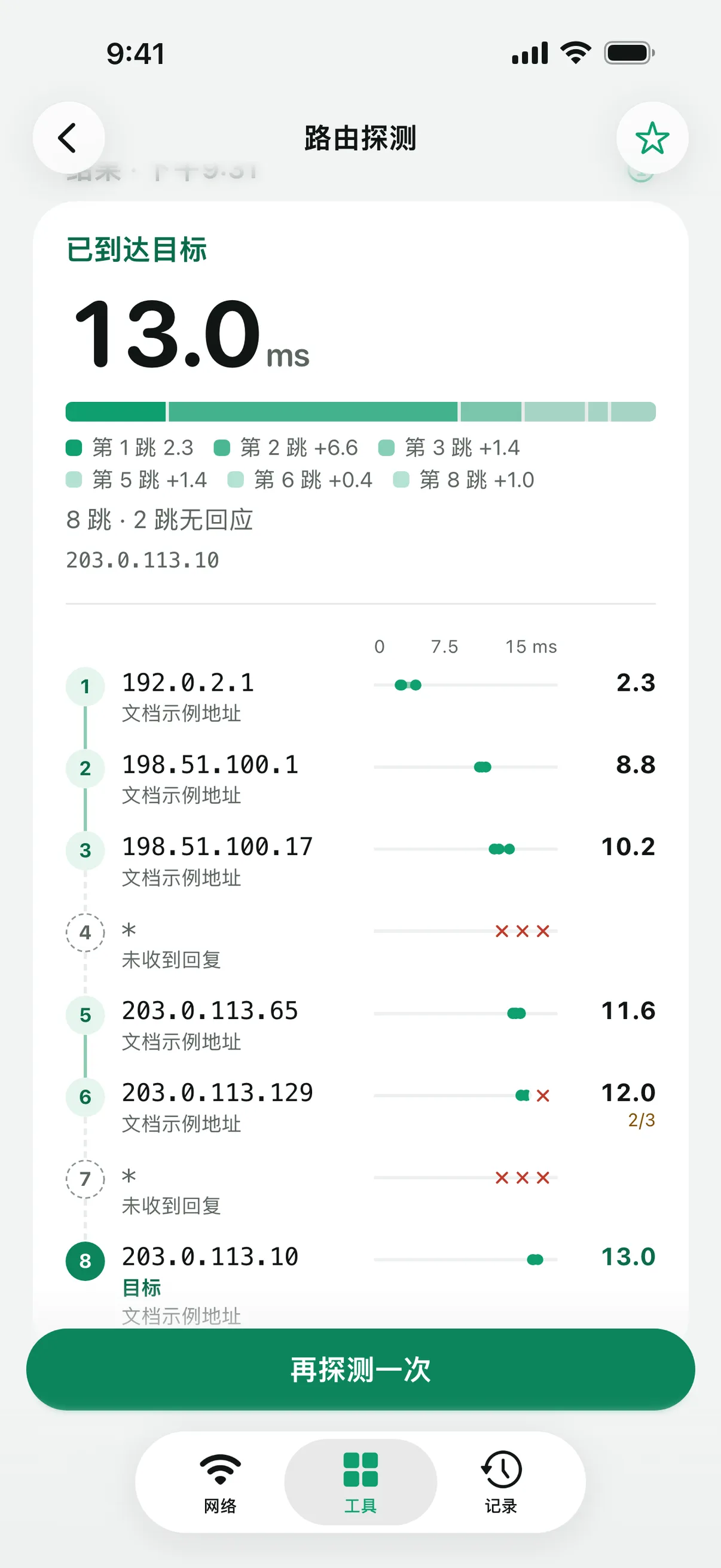Viewport: 721px width, 1568px height.
Task: Select hop address 198.51.100.17
Action: coord(217,847)
